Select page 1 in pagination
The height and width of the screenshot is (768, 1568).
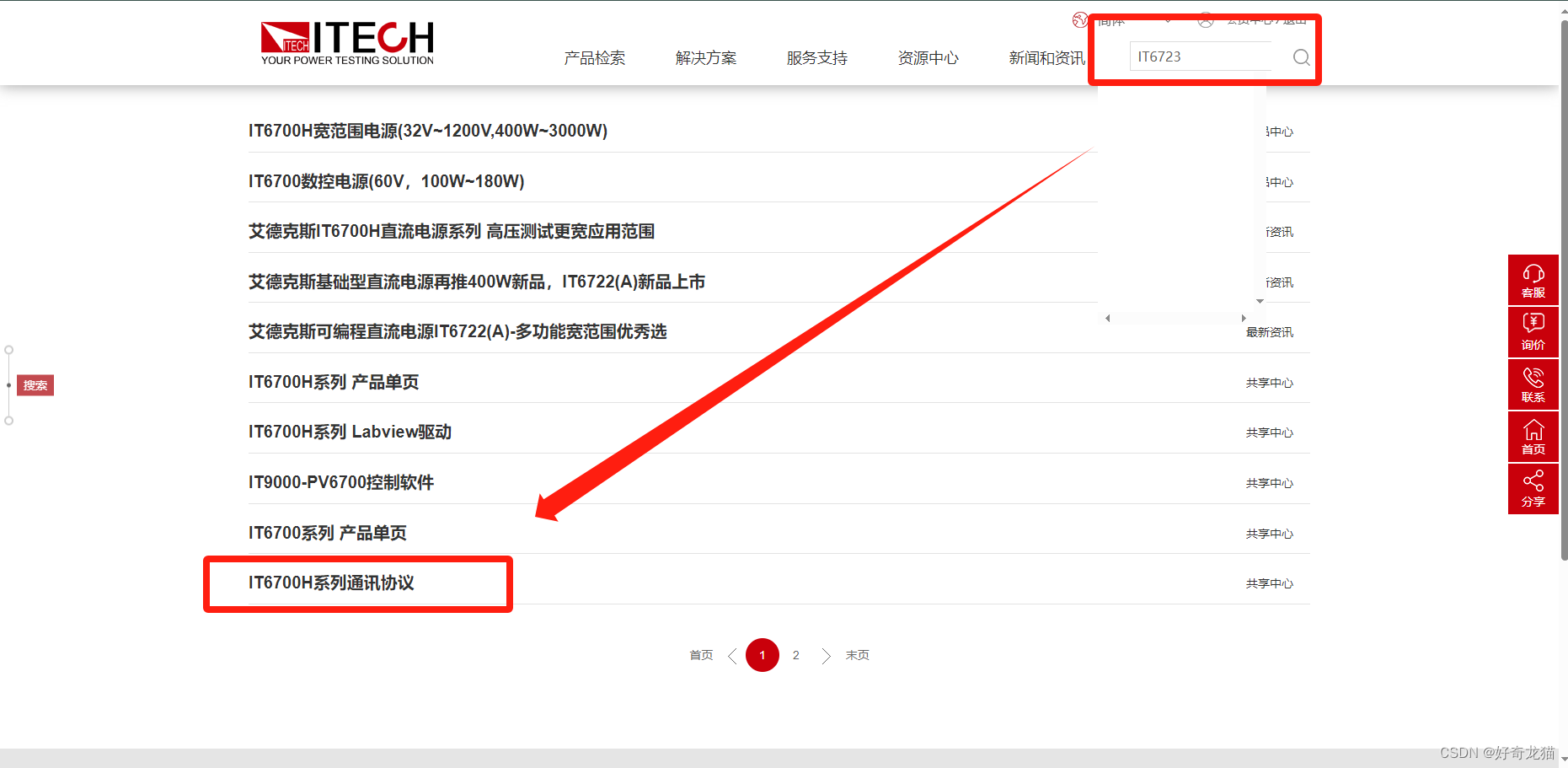click(763, 655)
